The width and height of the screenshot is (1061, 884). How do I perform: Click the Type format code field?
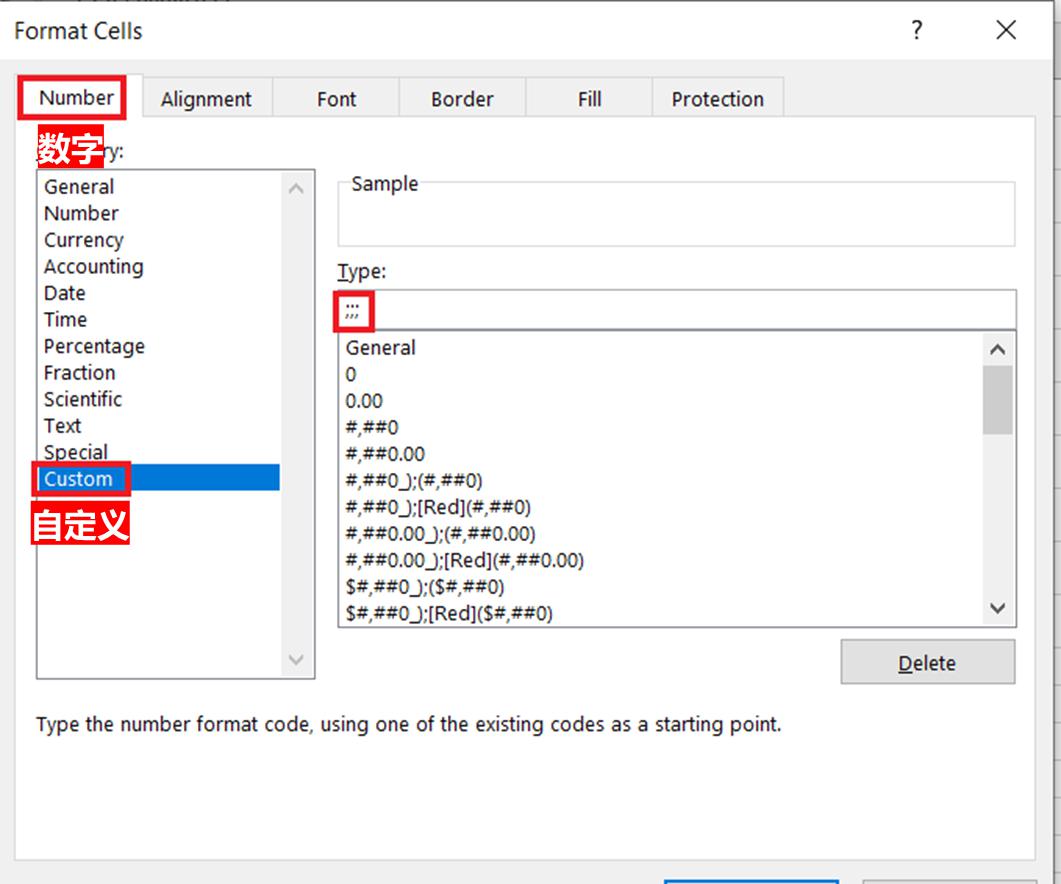pos(677,310)
